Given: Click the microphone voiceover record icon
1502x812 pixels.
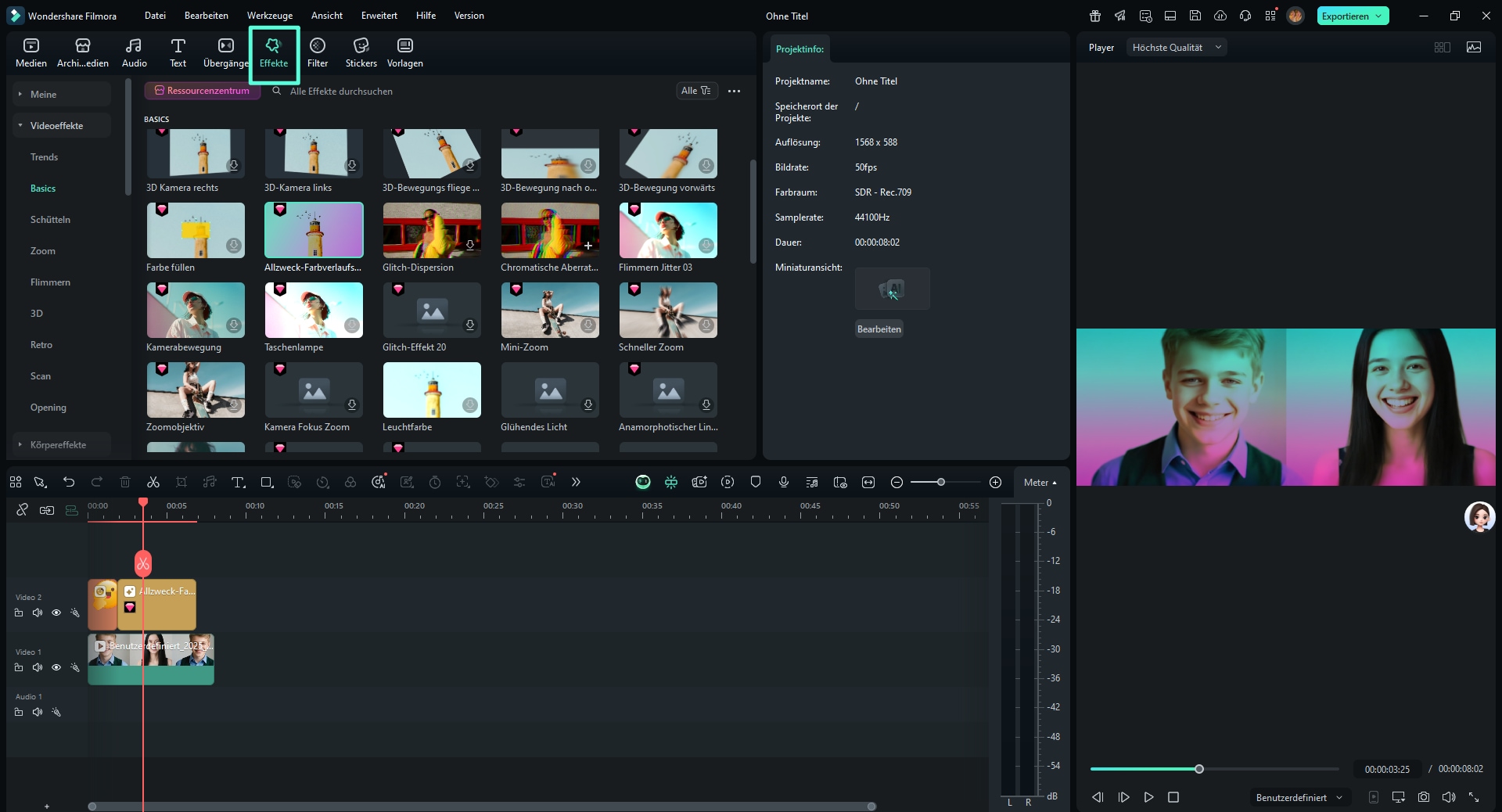Looking at the screenshot, I should point(784,482).
